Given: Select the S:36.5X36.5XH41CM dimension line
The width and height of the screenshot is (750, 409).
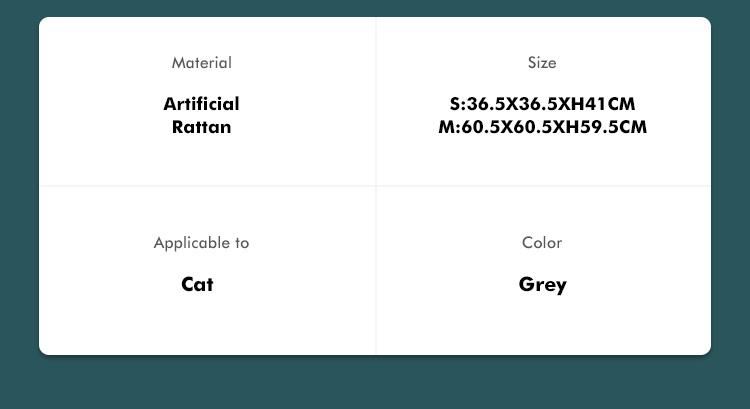Looking at the screenshot, I should 542,104.
